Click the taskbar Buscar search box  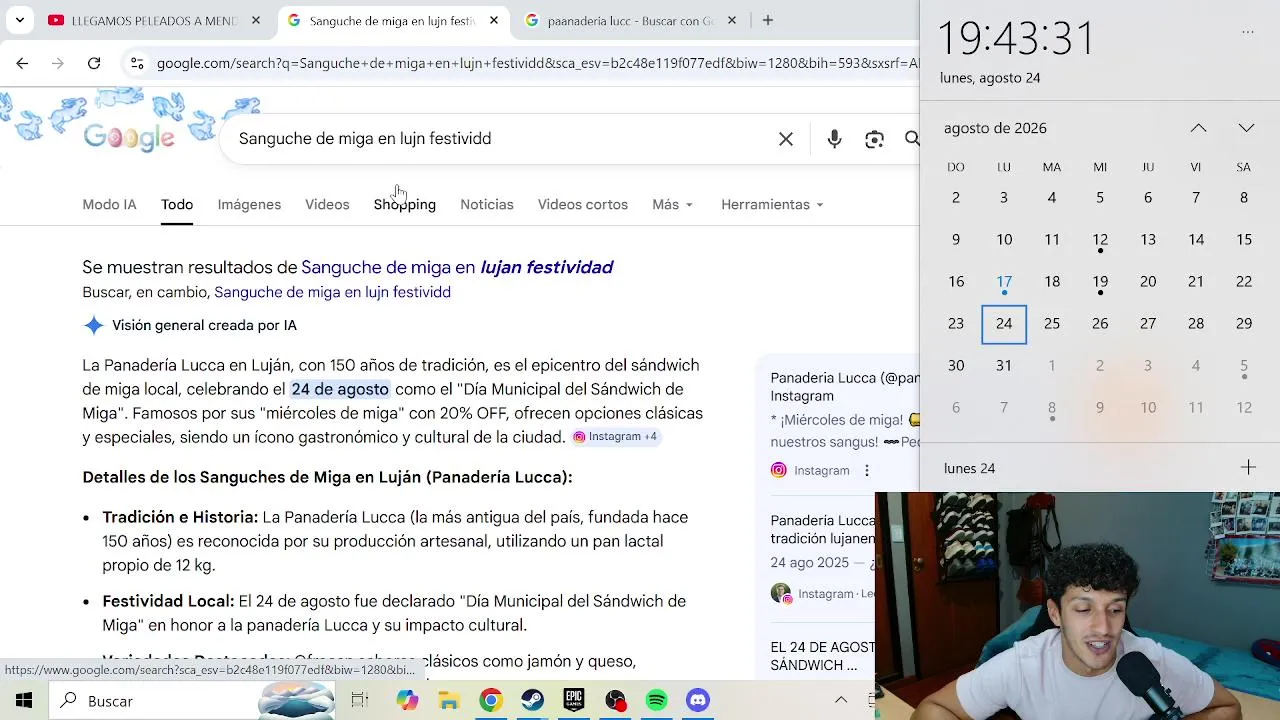[x=192, y=701]
